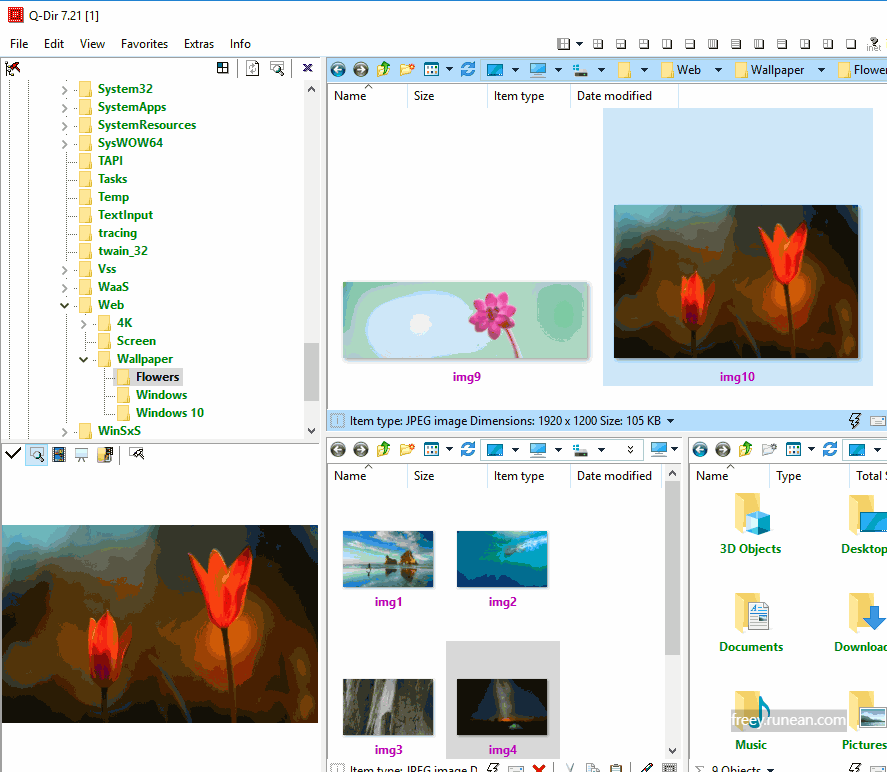The height and width of the screenshot is (772, 887).
Task: Open the Documents folder in bottom-right pane
Action: point(751,622)
